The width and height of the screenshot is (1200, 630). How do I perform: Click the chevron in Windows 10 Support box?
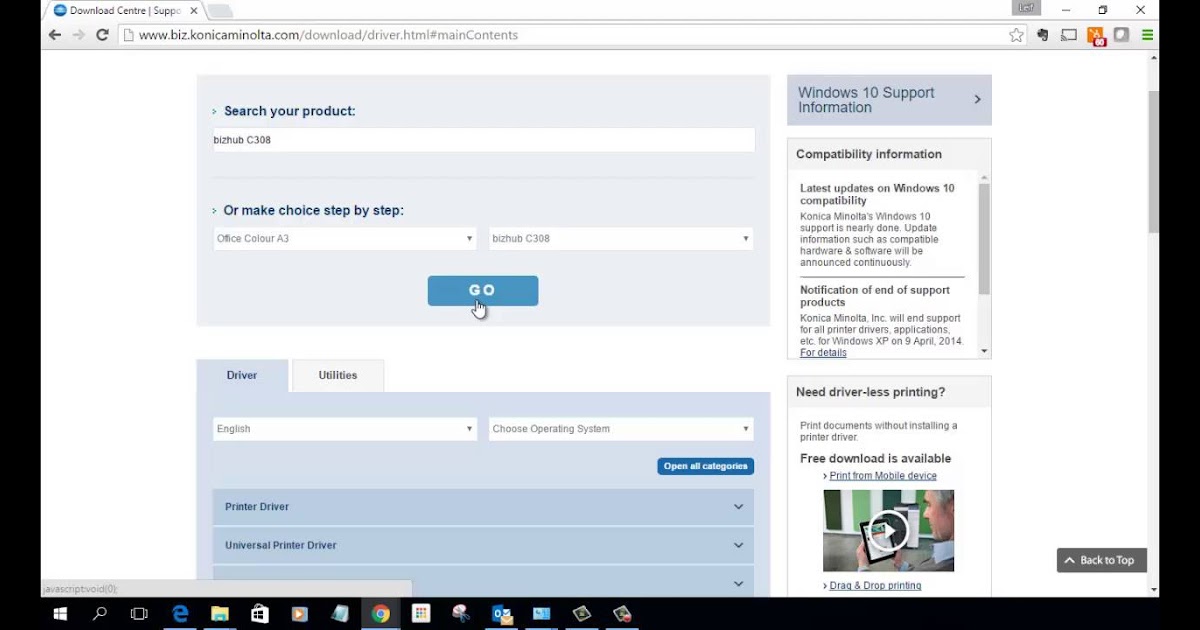[x=977, y=100]
